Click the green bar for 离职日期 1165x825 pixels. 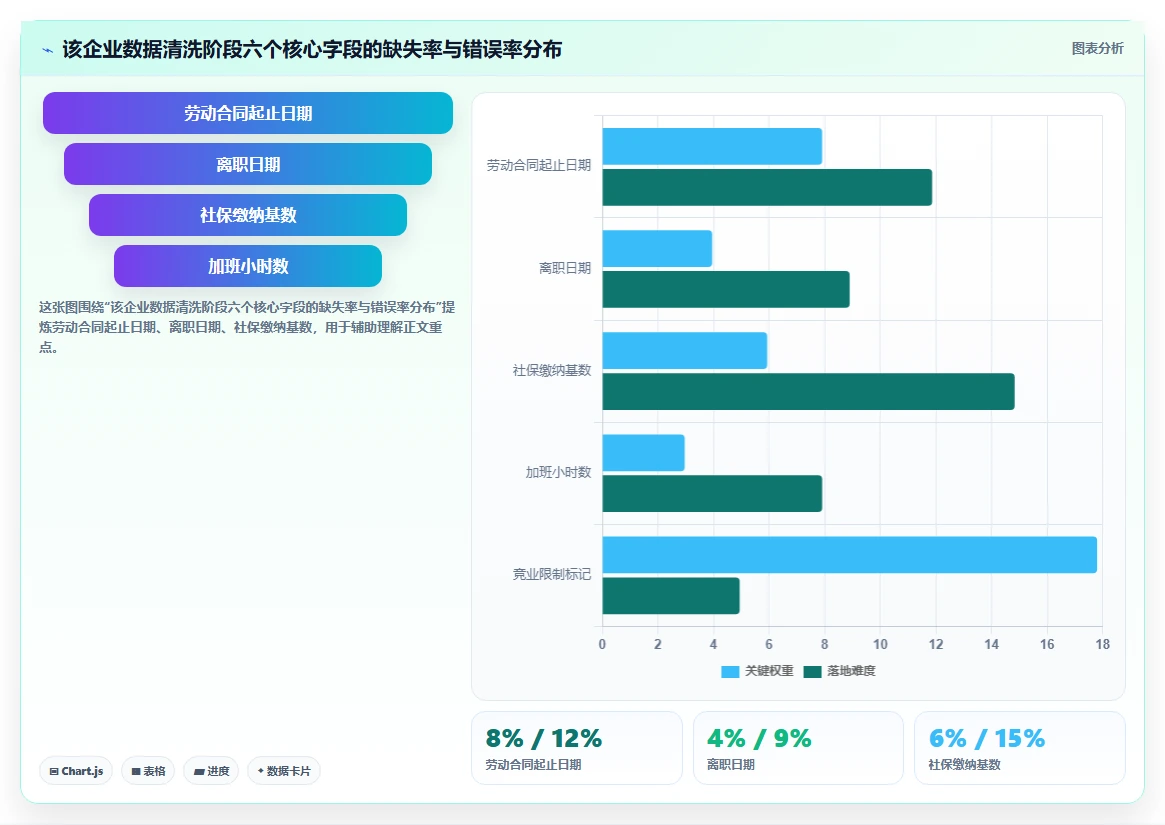coord(726,289)
